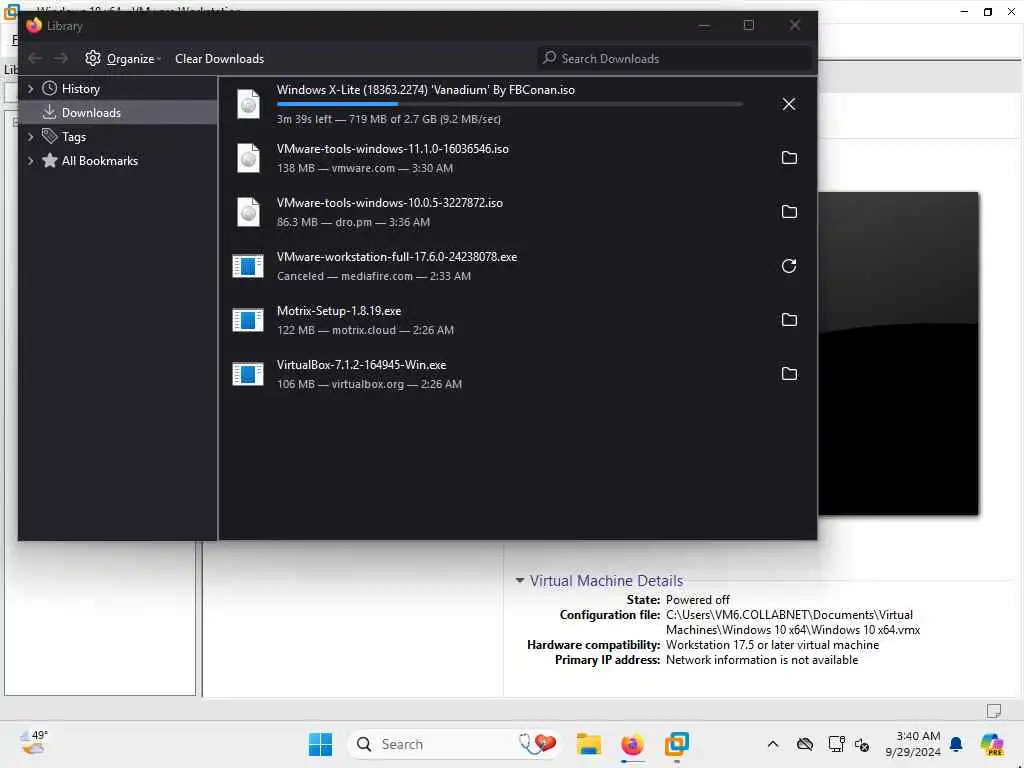
Task: Open network status tray icon
Action: click(836, 744)
